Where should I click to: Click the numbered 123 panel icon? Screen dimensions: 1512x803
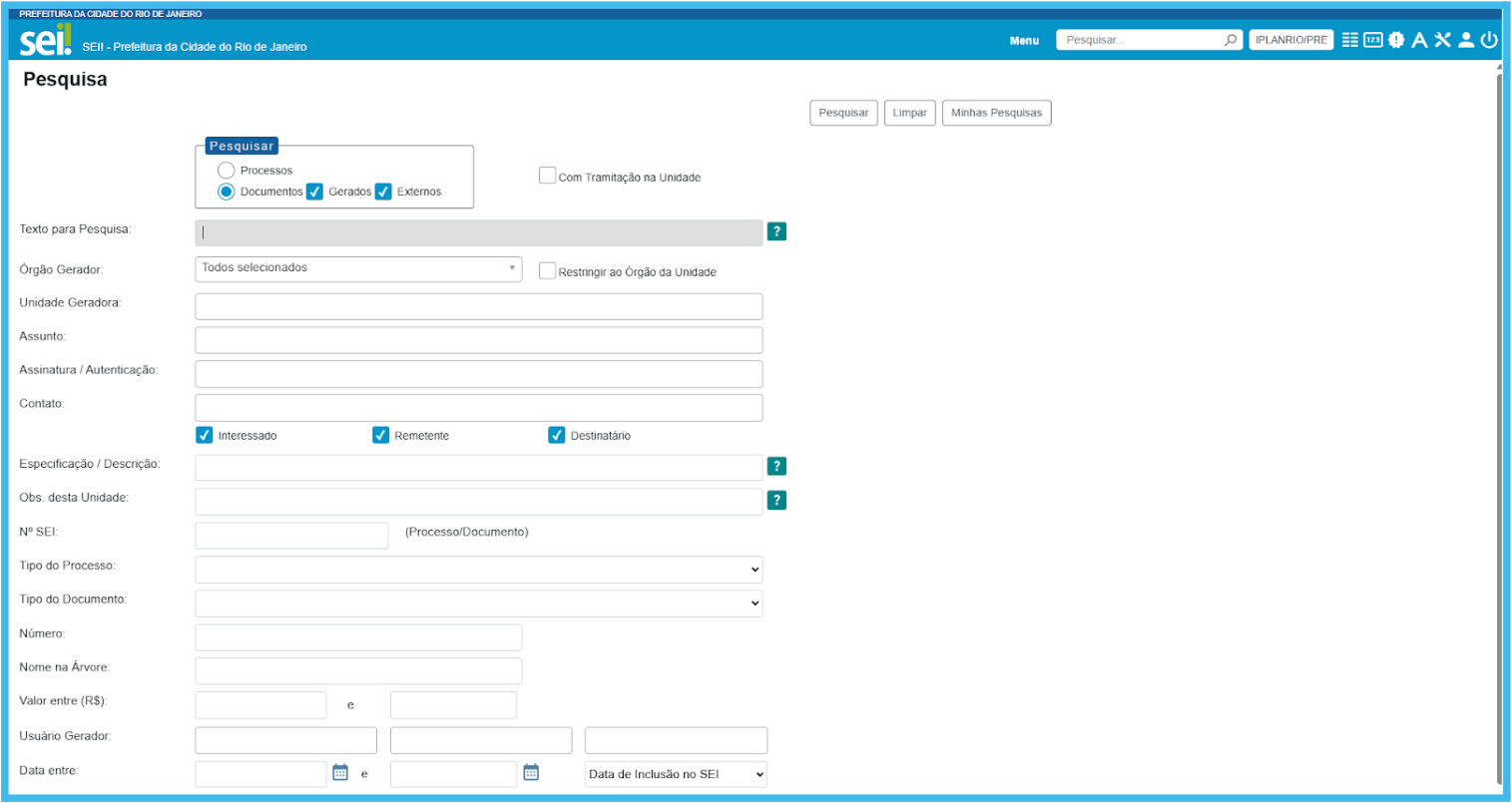(1373, 40)
